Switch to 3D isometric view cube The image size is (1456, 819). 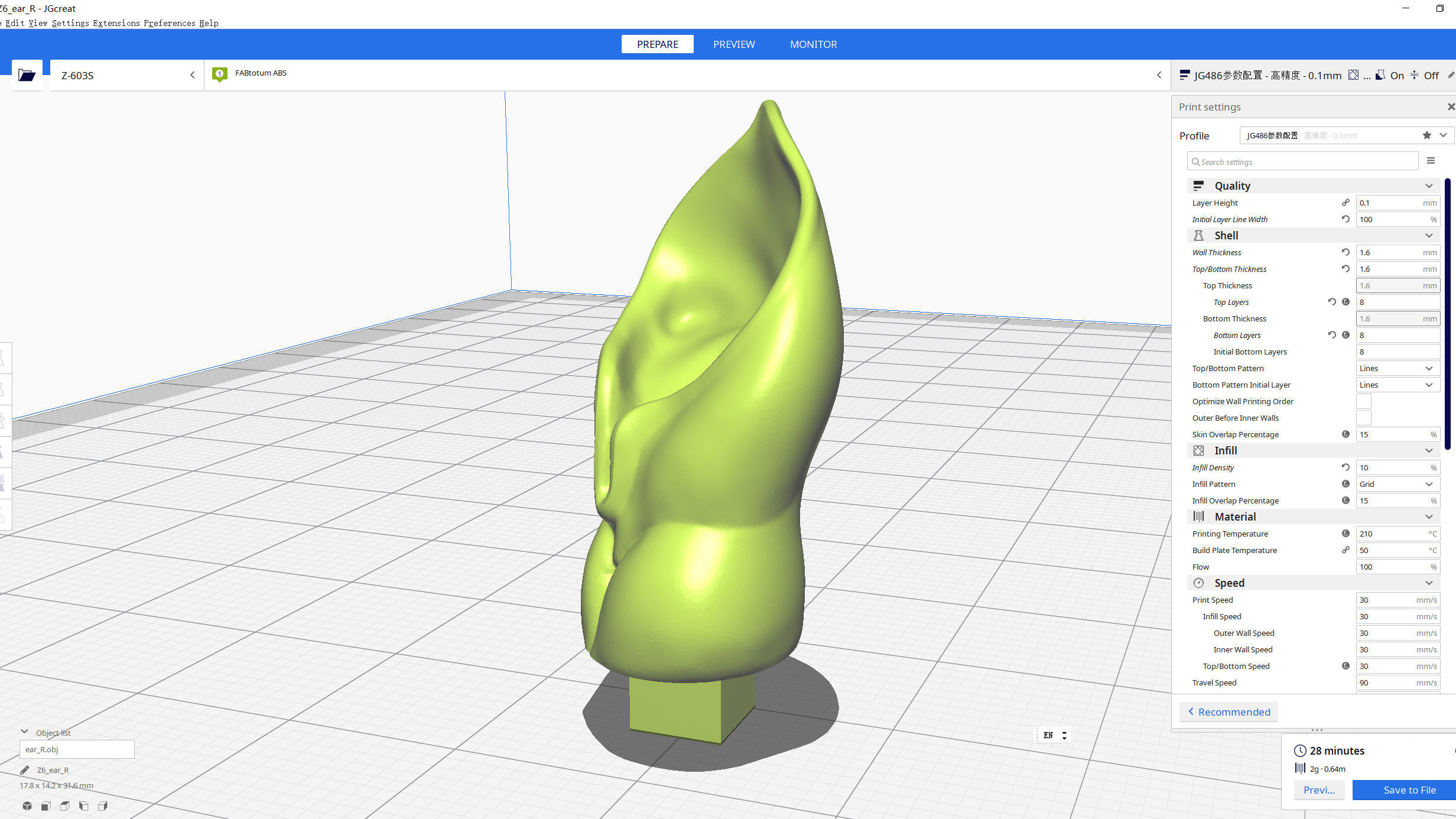(27, 805)
